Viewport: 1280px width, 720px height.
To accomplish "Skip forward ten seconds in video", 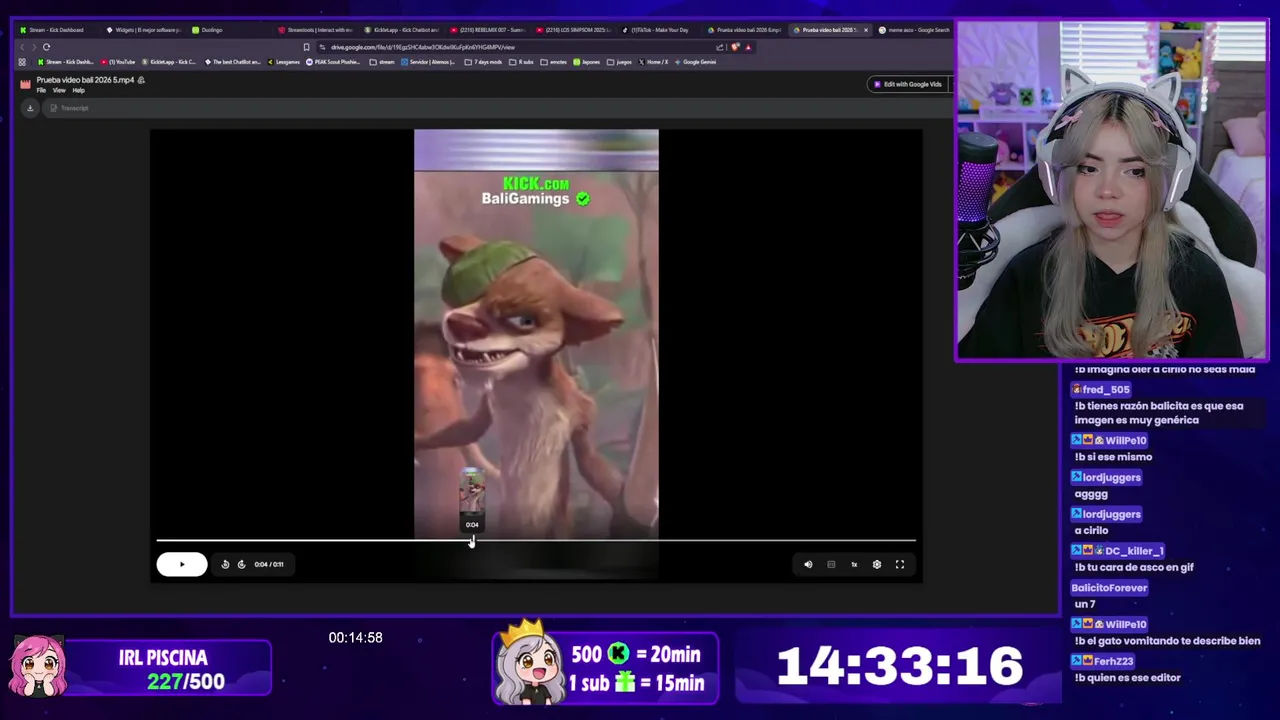I will (241, 564).
